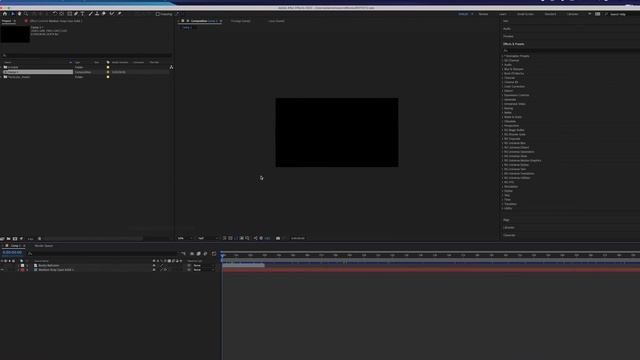Toggle visibility eye of second timeline layer
Viewport: 640px width, 360px height.
pyautogui.click(x=2, y=270)
